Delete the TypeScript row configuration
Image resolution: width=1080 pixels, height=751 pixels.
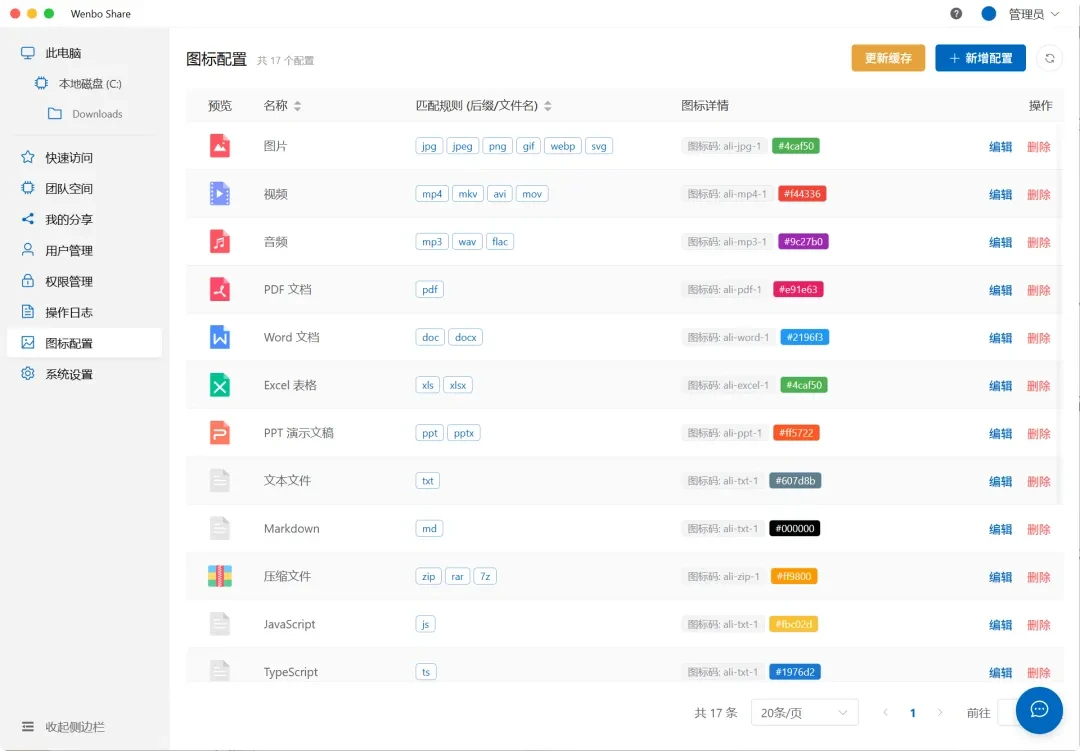[x=1039, y=673]
